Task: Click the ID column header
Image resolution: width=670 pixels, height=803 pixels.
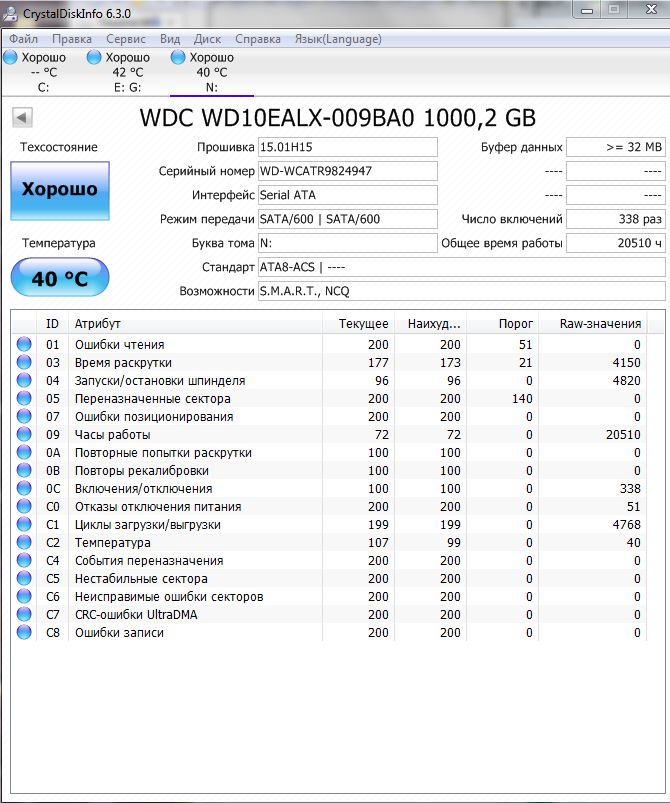Action: click(x=52, y=324)
